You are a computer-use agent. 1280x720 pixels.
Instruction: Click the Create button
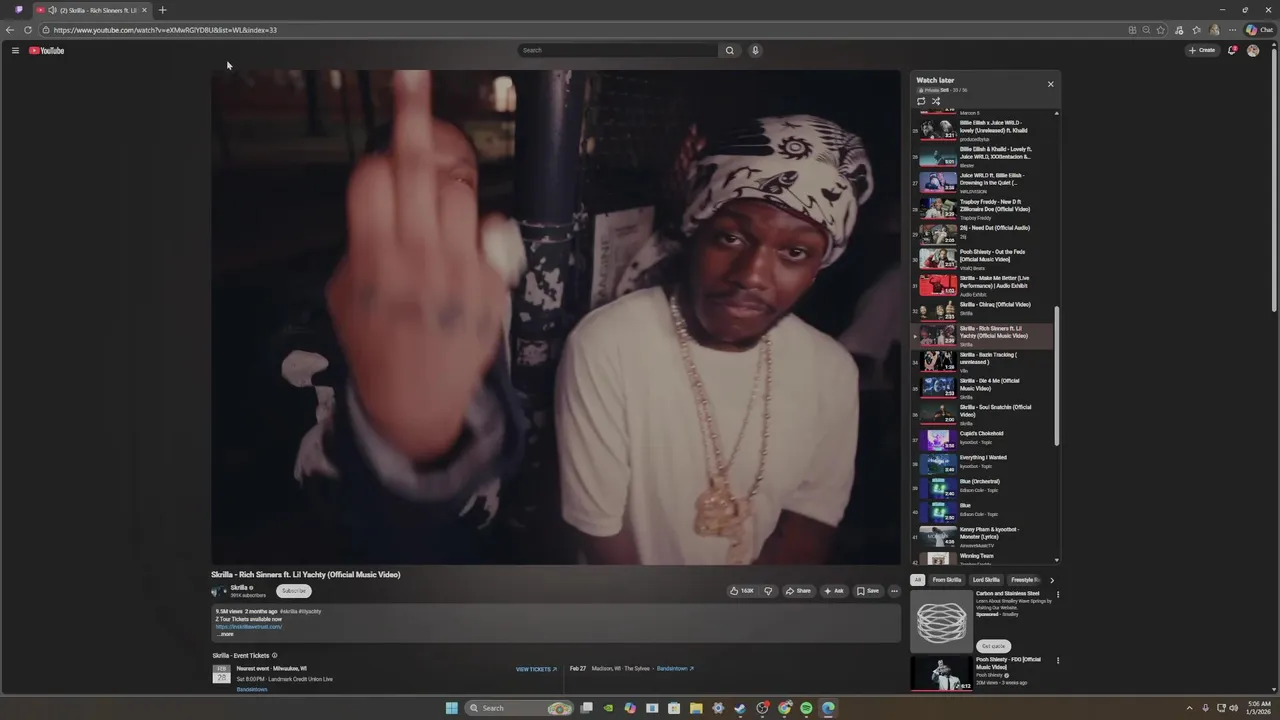1202,50
